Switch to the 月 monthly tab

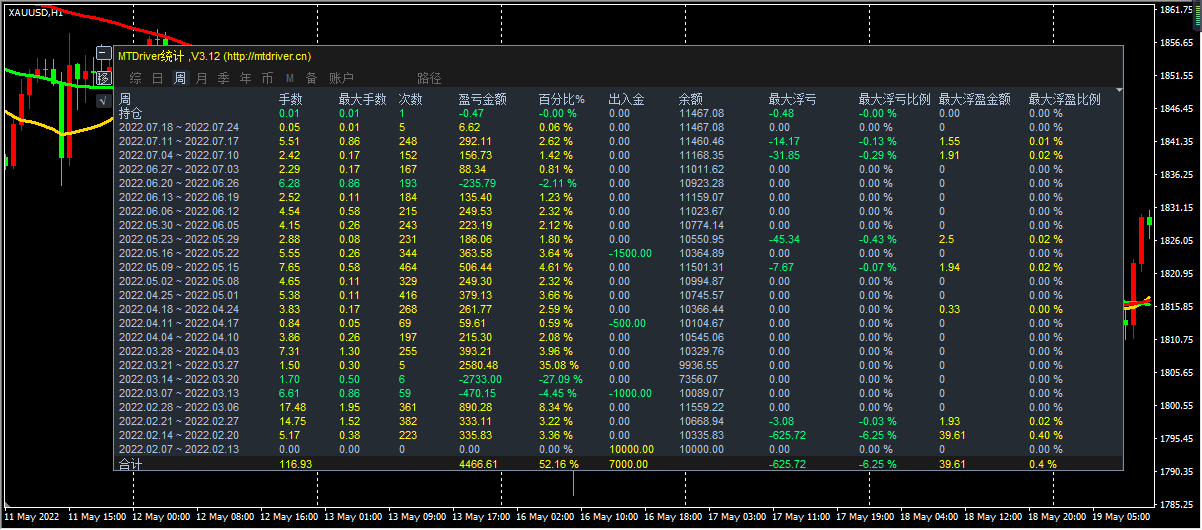201,78
